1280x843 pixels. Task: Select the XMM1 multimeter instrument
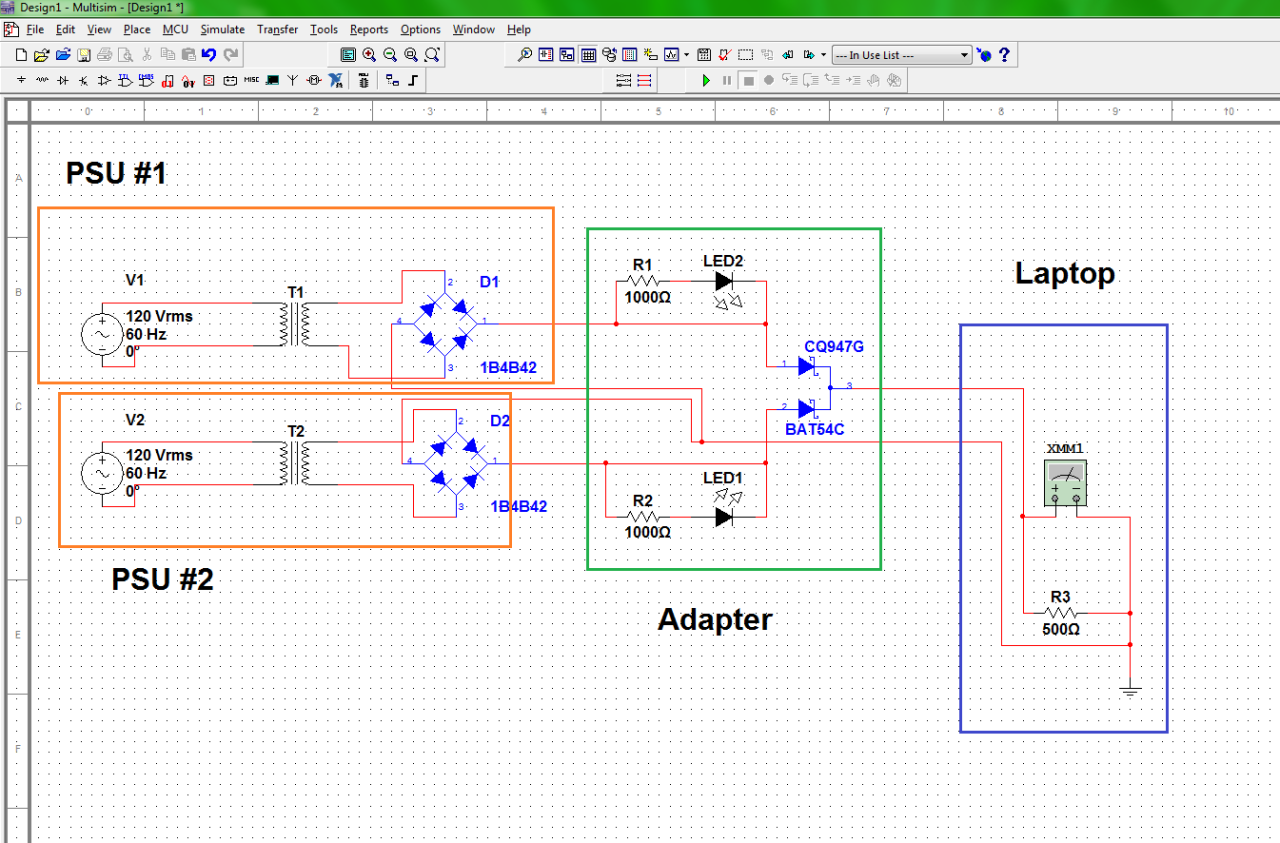tap(1065, 484)
